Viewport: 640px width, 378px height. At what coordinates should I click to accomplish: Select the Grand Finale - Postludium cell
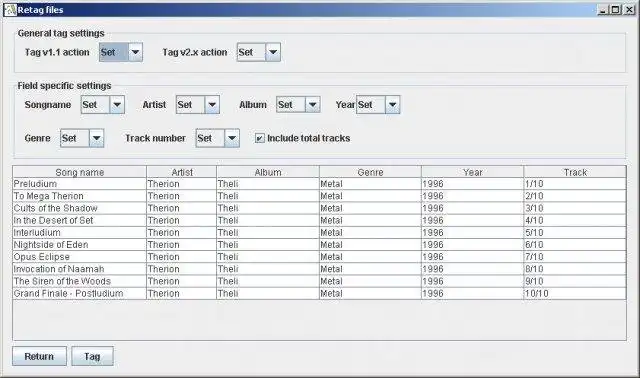[x=80, y=294]
